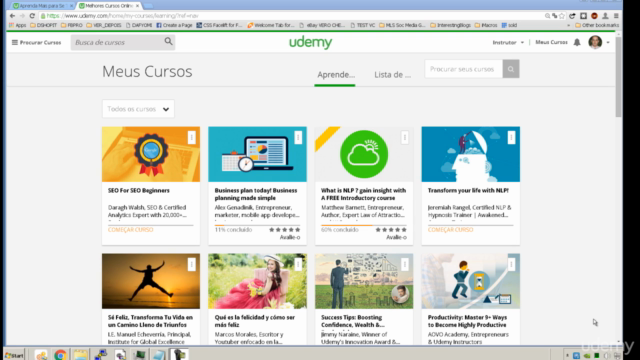Open the file explorer folder in the taskbar
This screenshot has height=360, width=640.
pyautogui.click(x=80, y=355)
